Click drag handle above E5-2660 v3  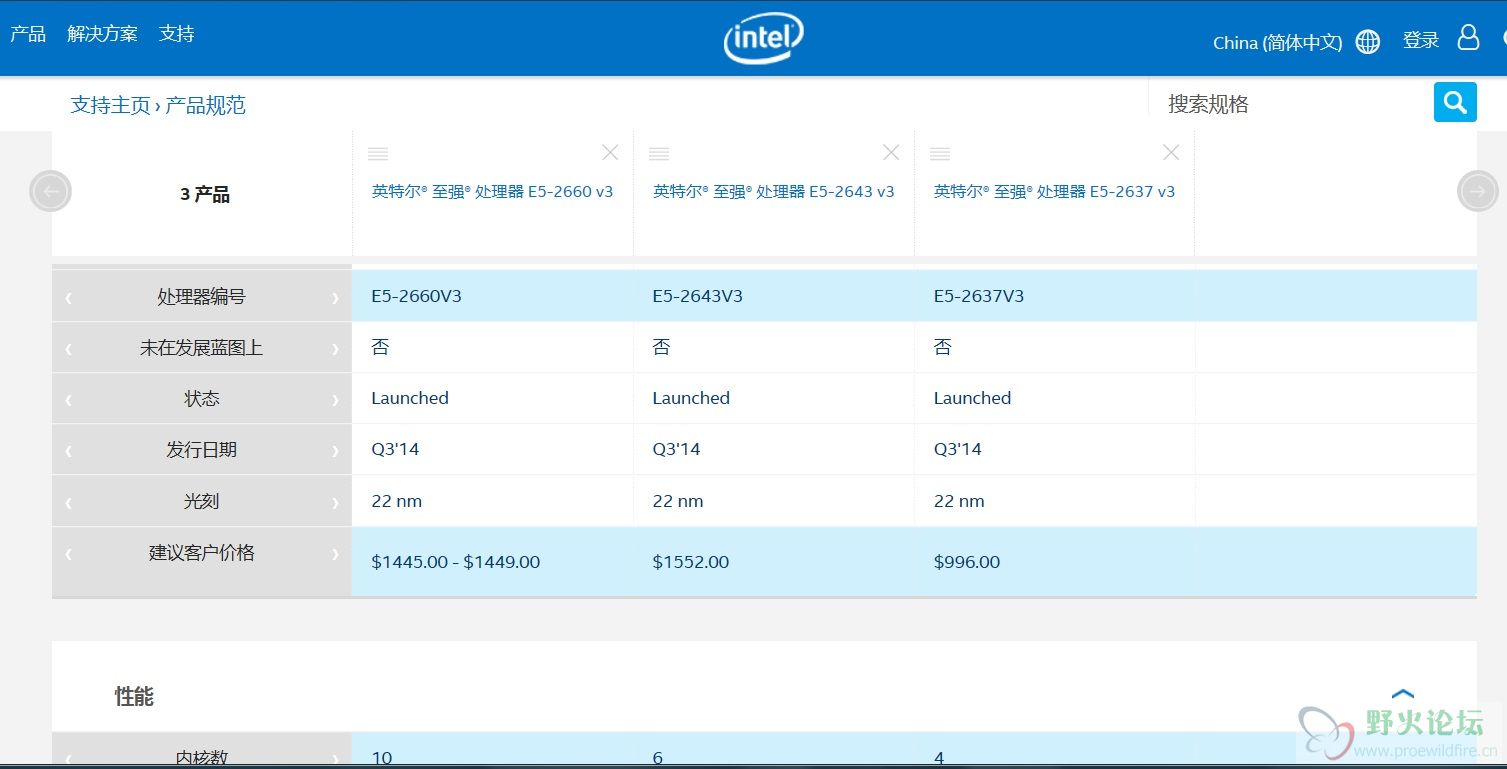coord(378,154)
